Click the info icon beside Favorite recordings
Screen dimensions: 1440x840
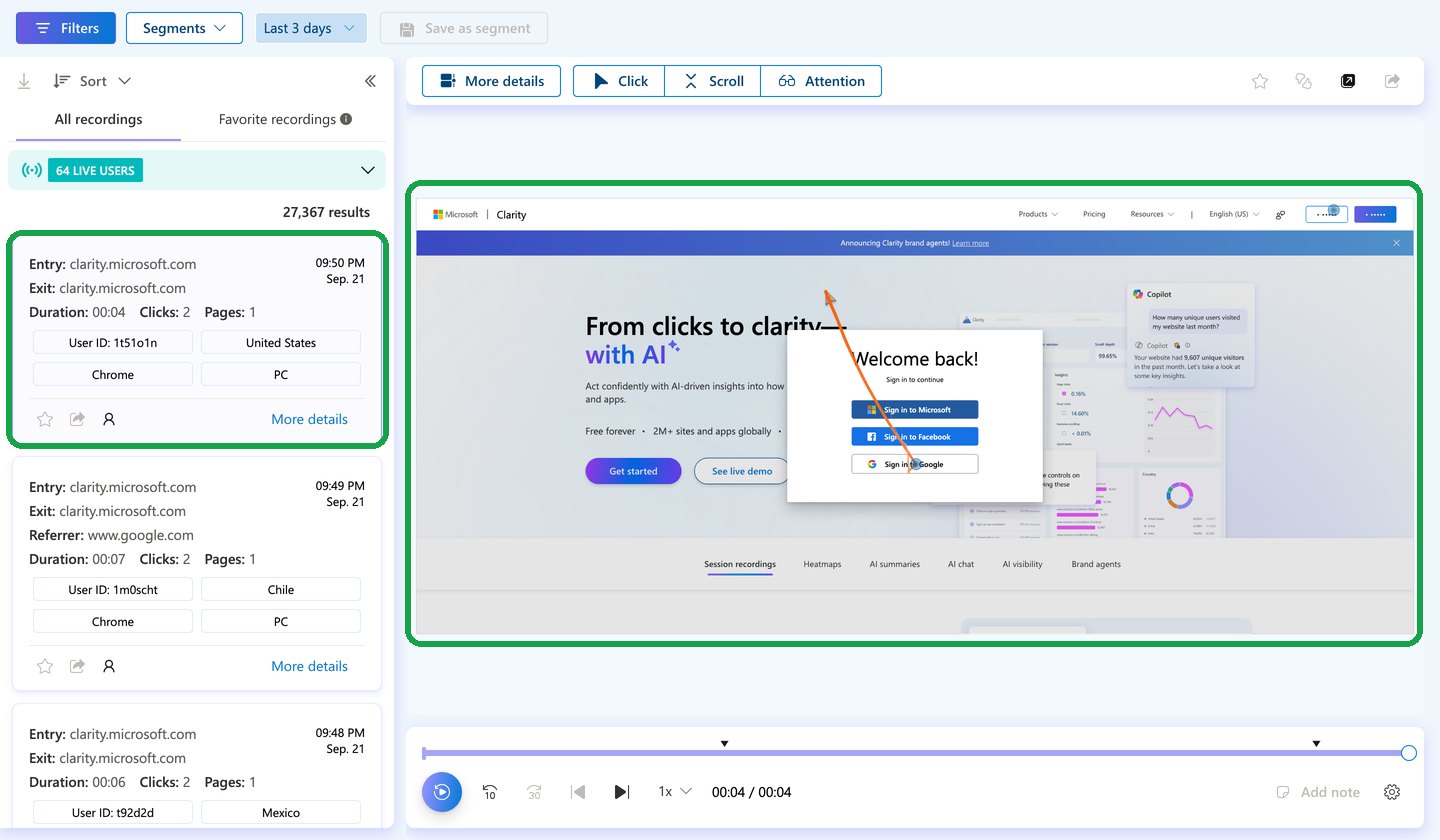point(346,119)
